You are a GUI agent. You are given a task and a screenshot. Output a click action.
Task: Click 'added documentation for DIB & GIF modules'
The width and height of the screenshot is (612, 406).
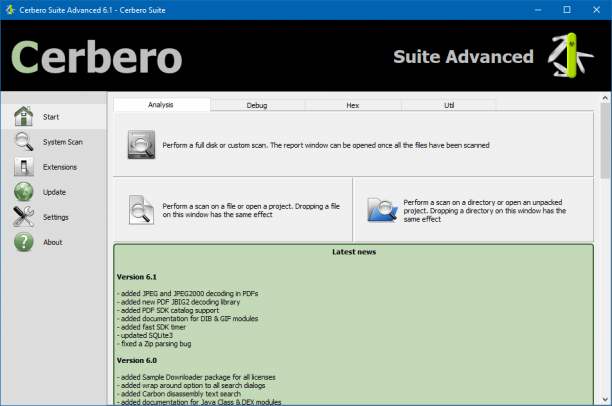point(187,319)
